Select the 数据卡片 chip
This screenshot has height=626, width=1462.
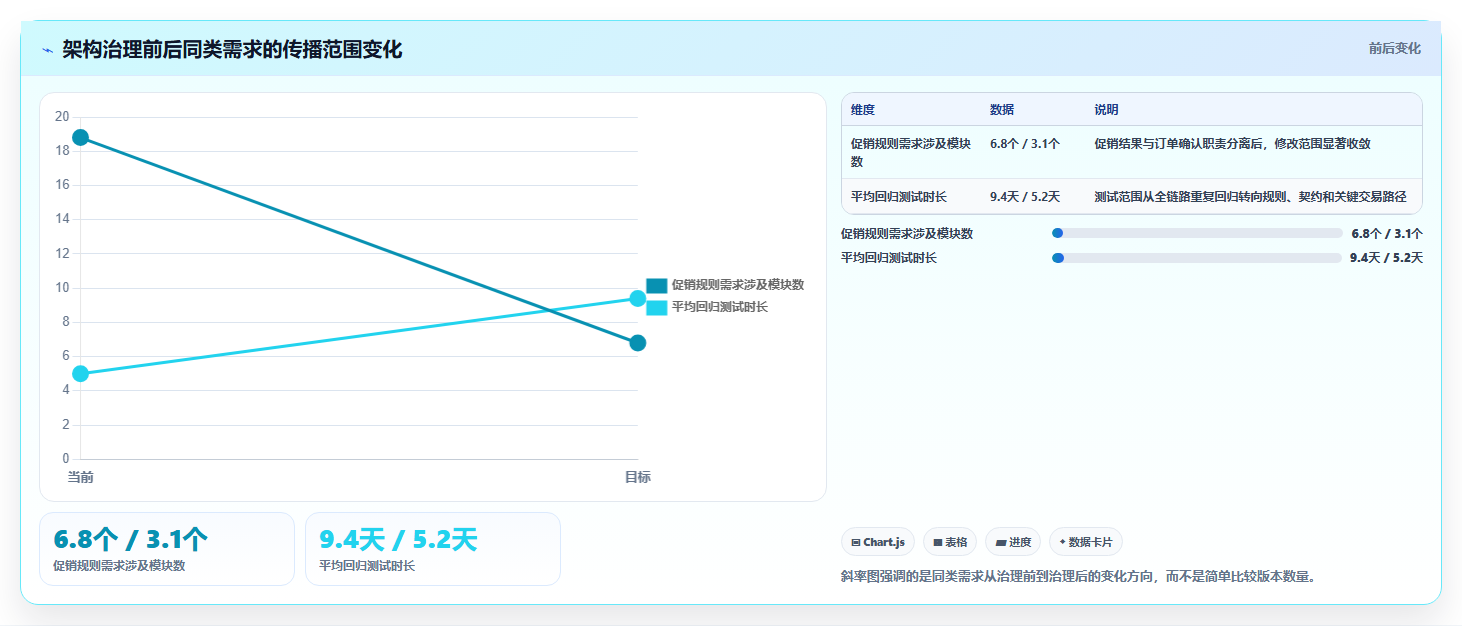[x=1086, y=542]
